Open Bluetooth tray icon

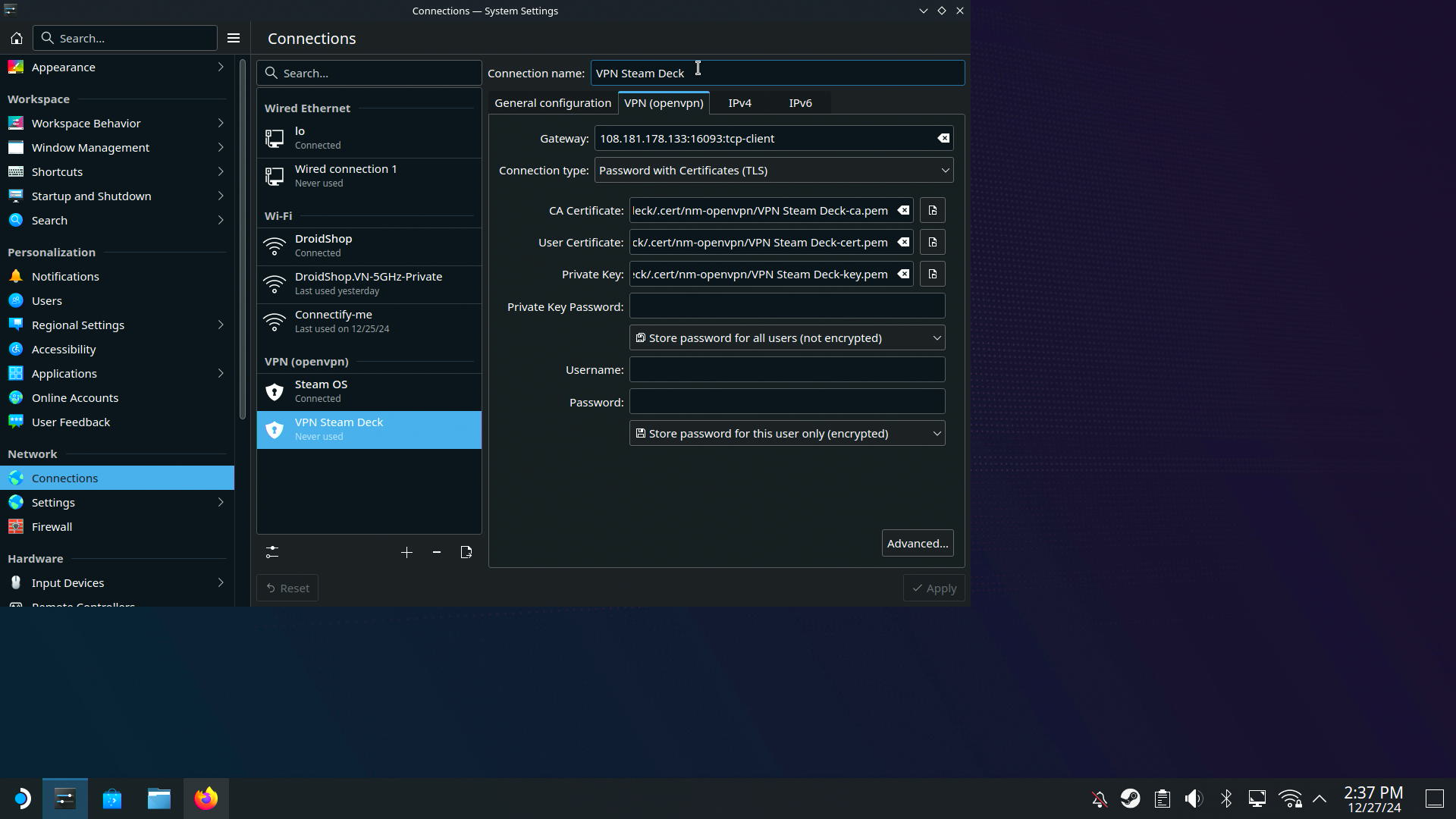point(1225,799)
